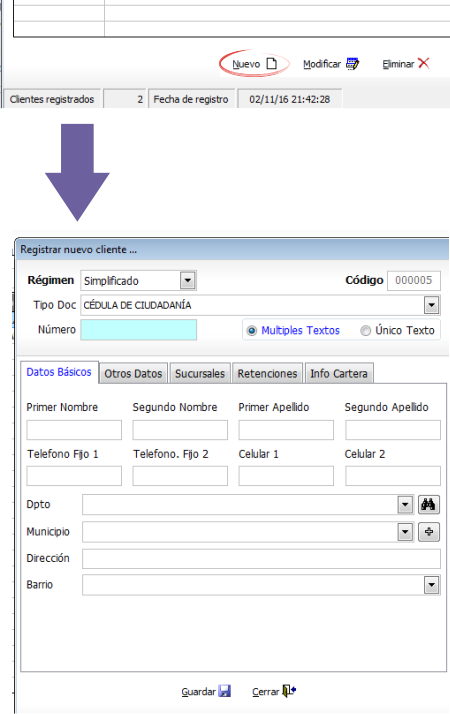Click the Primer Nombre text field
Viewport: 450px width, 714px height.
click(x=74, y=430)
